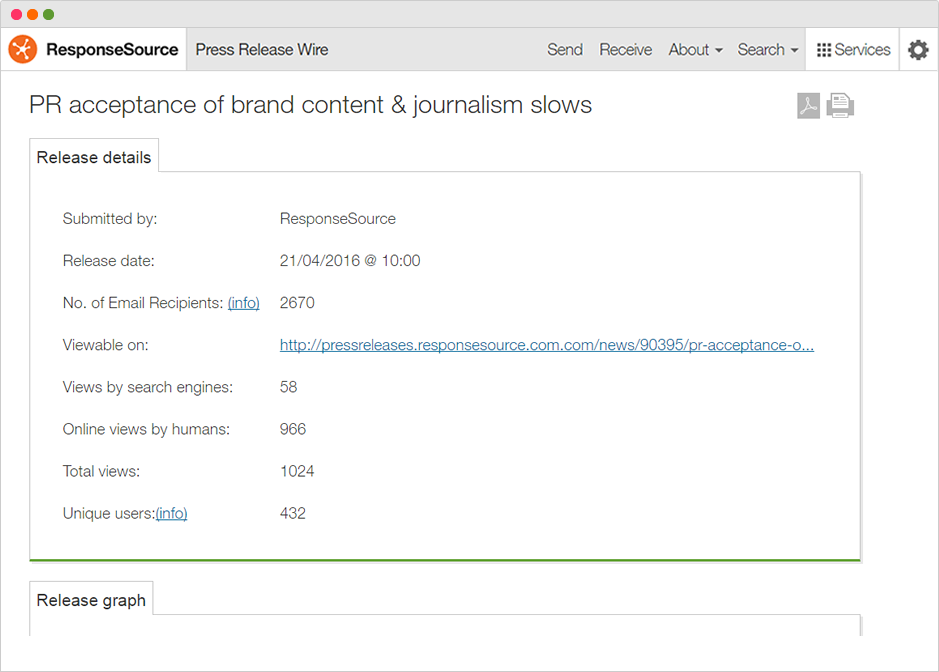This screenshot has width=939, height=672.
Task: Open info link beside Unique users
Action: click(172, 513)
